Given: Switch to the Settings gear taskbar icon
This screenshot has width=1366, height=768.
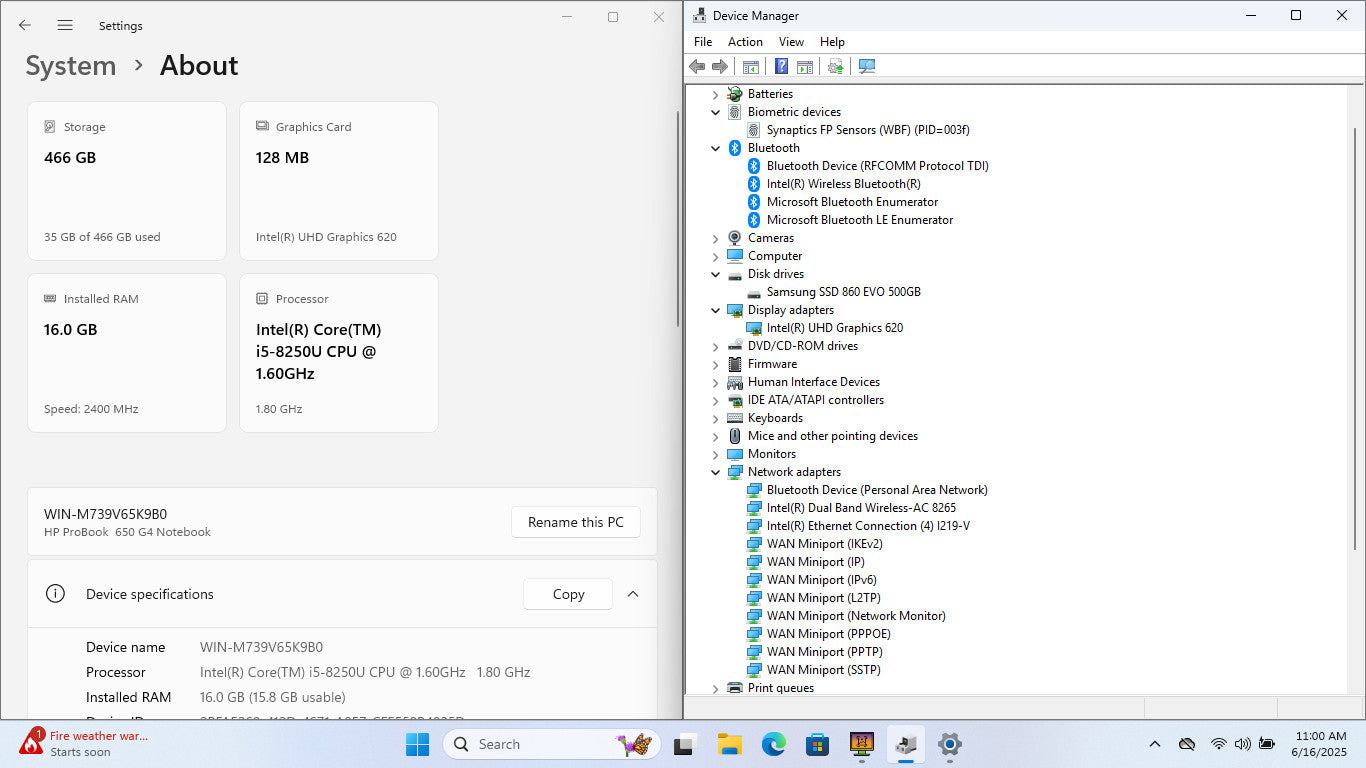Looking at the screenshot, I should click(x=950, y=744).
